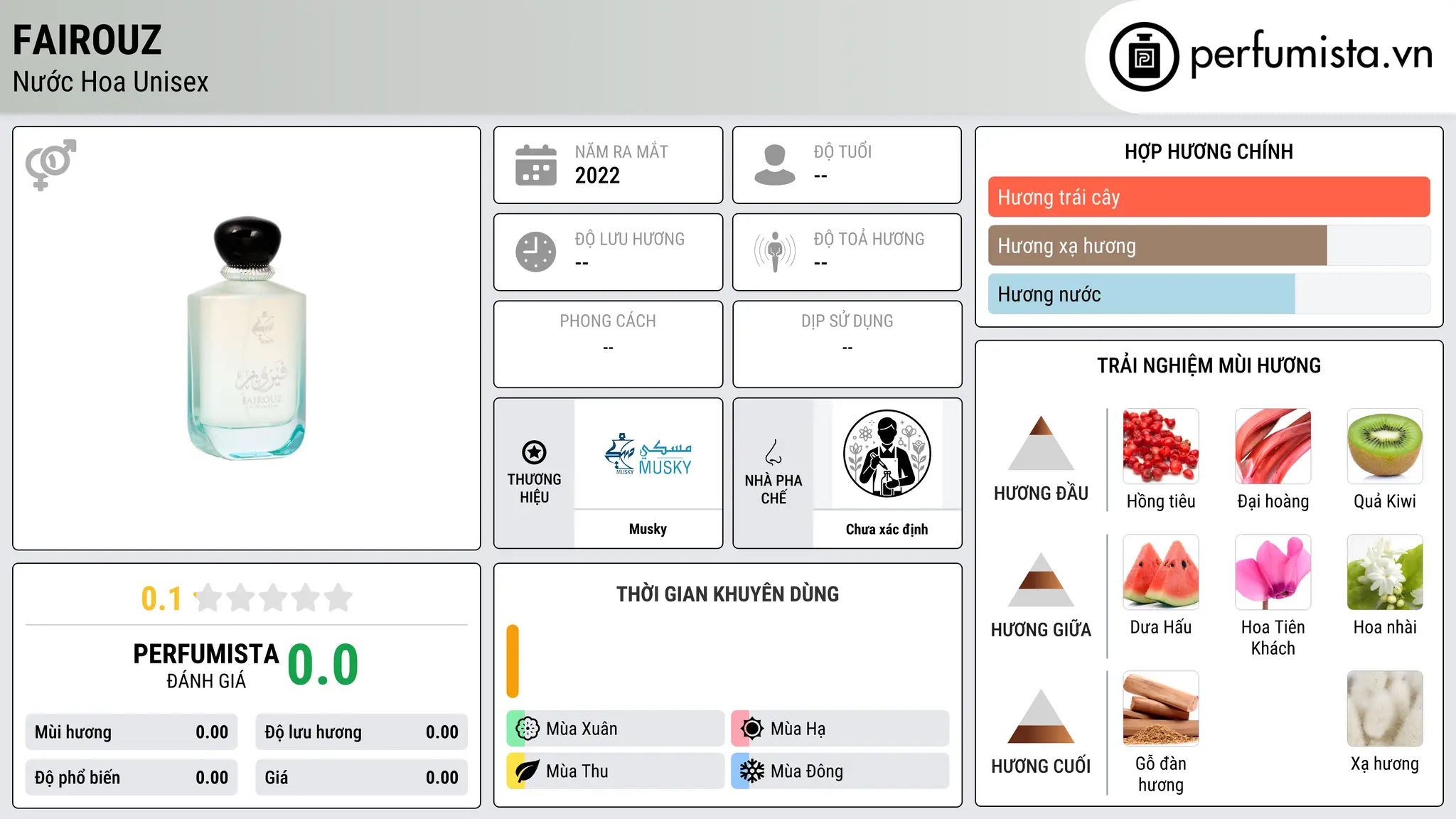Click the calendar icon beside Năm ra mắt
Screen dimensions: 1456x819
tap(536, 165)
